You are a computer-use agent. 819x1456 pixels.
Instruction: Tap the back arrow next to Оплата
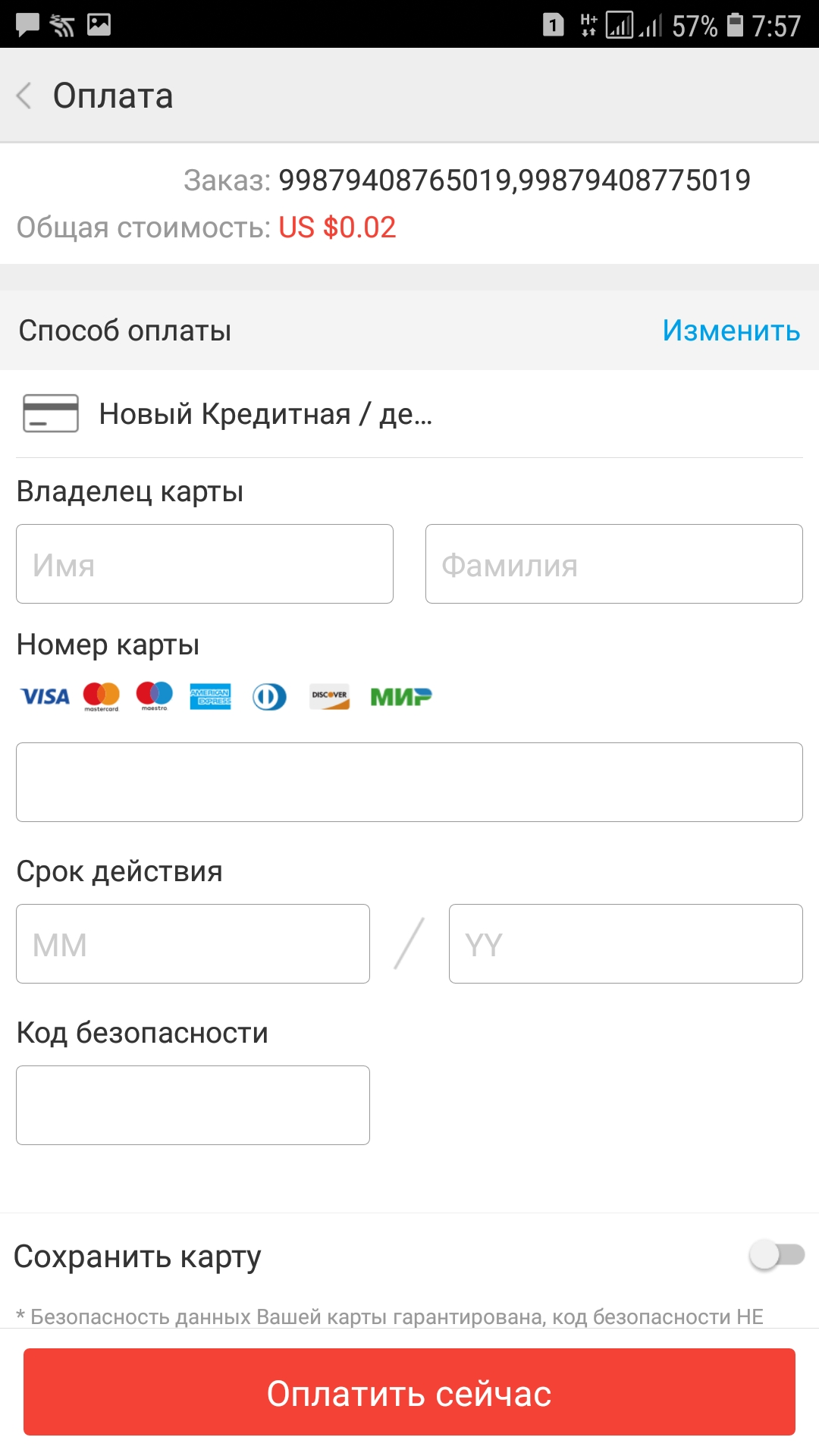coord(24,96)
